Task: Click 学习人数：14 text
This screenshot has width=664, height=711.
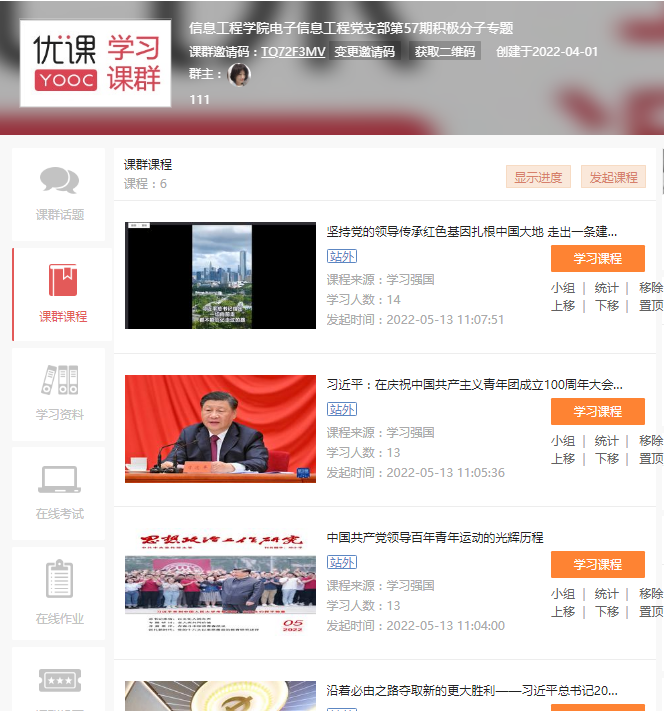Action: [x=364, y=300]
